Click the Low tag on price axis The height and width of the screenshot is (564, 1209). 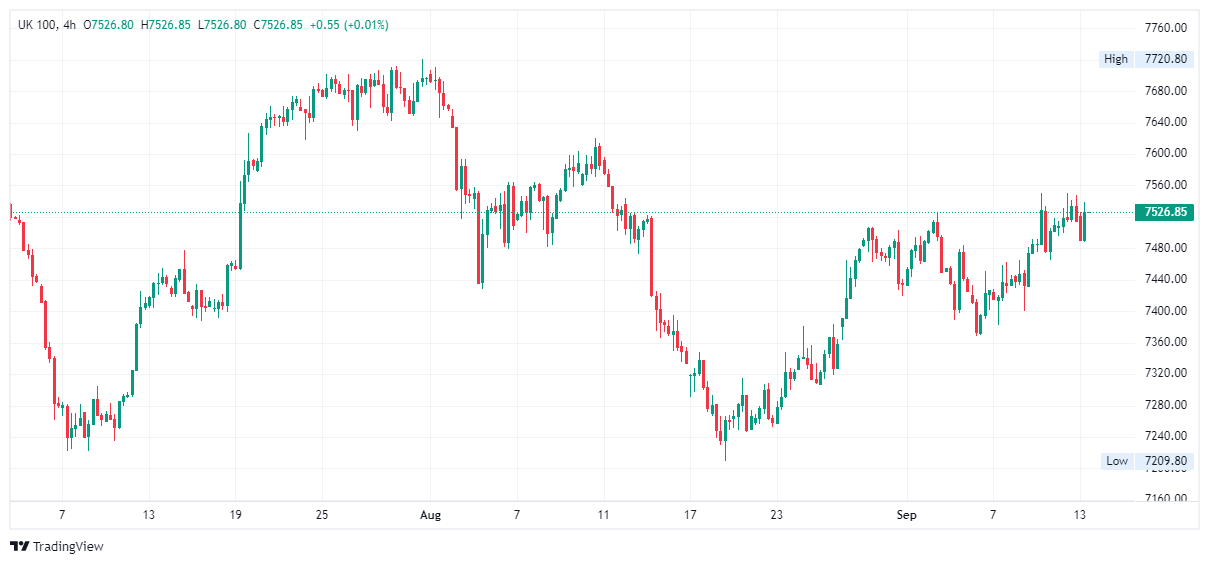(1117, 461)
